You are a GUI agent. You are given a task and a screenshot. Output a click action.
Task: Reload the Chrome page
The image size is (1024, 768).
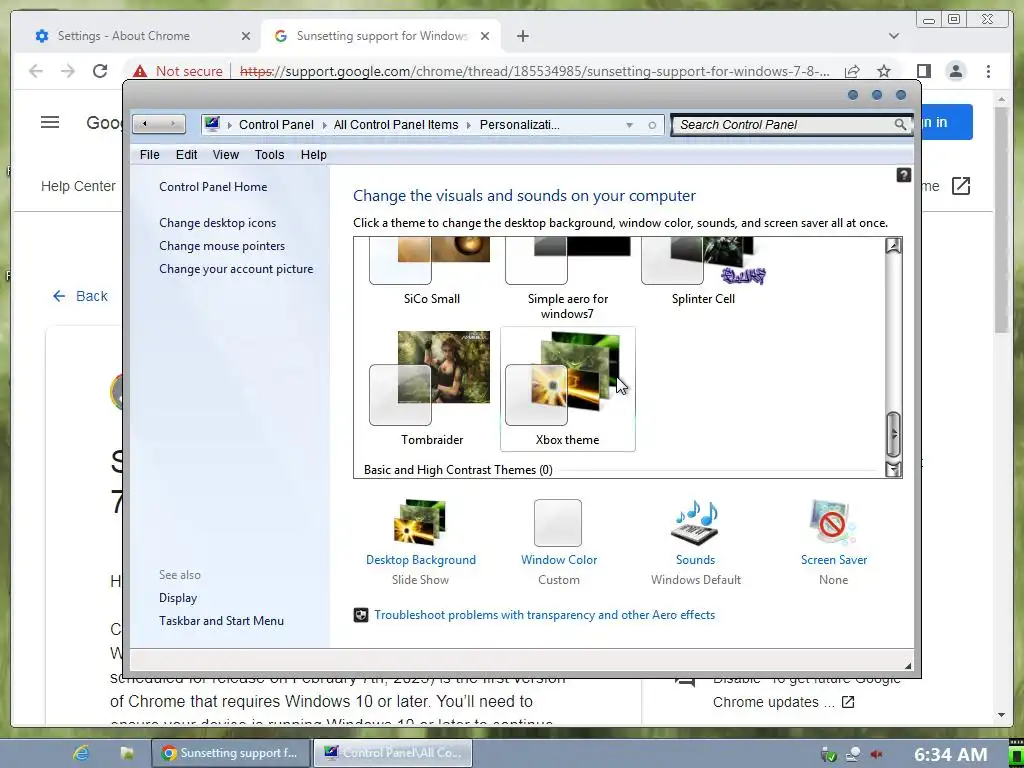point(99,71)
